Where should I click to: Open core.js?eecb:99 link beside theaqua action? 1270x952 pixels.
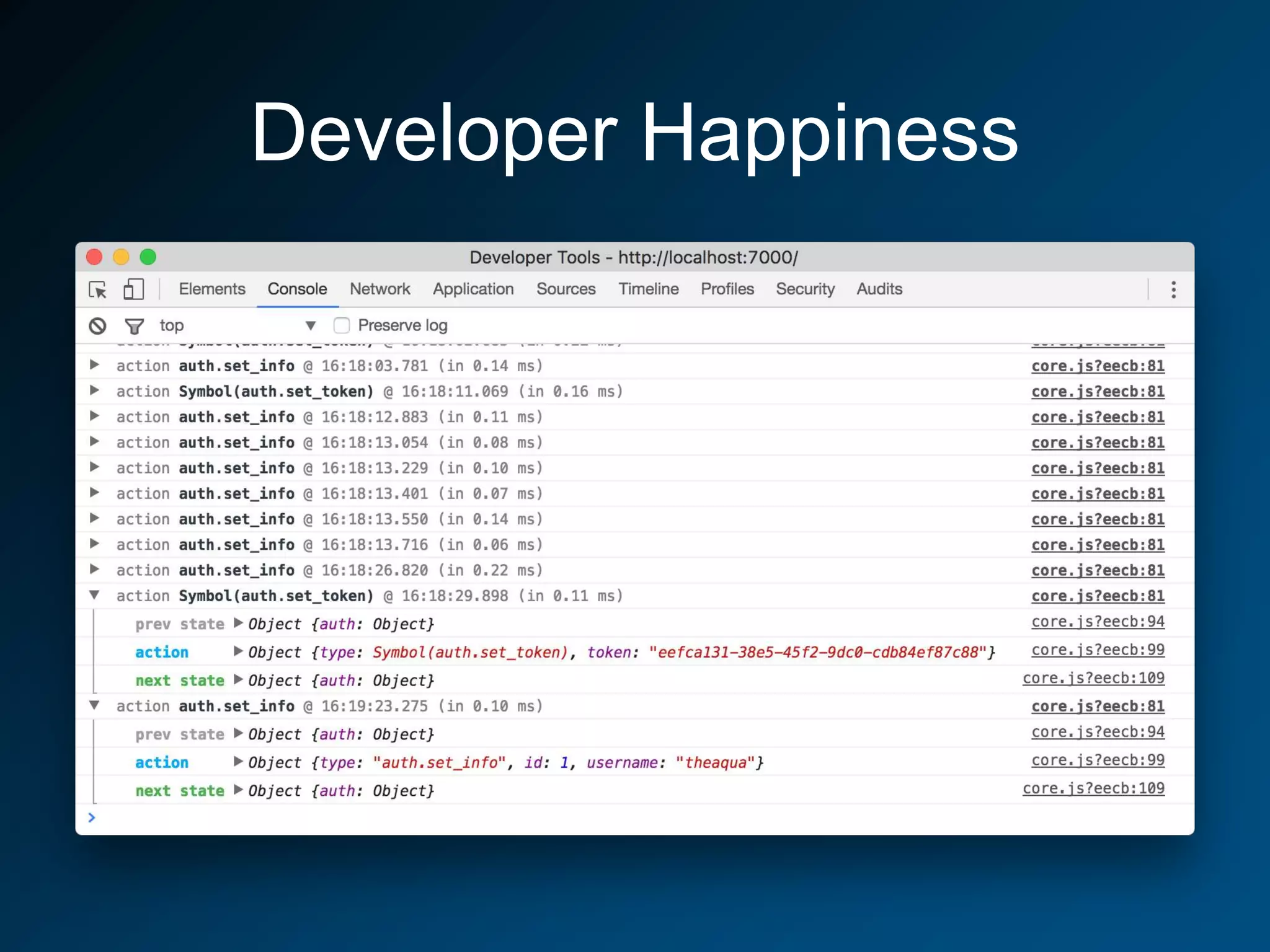click(1098, 760)
